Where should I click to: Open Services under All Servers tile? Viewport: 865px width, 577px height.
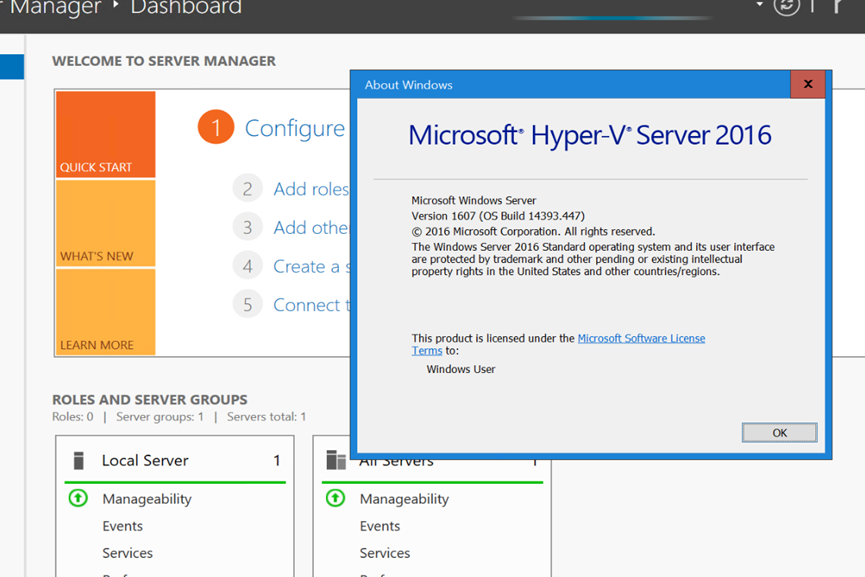pos(385,553)
